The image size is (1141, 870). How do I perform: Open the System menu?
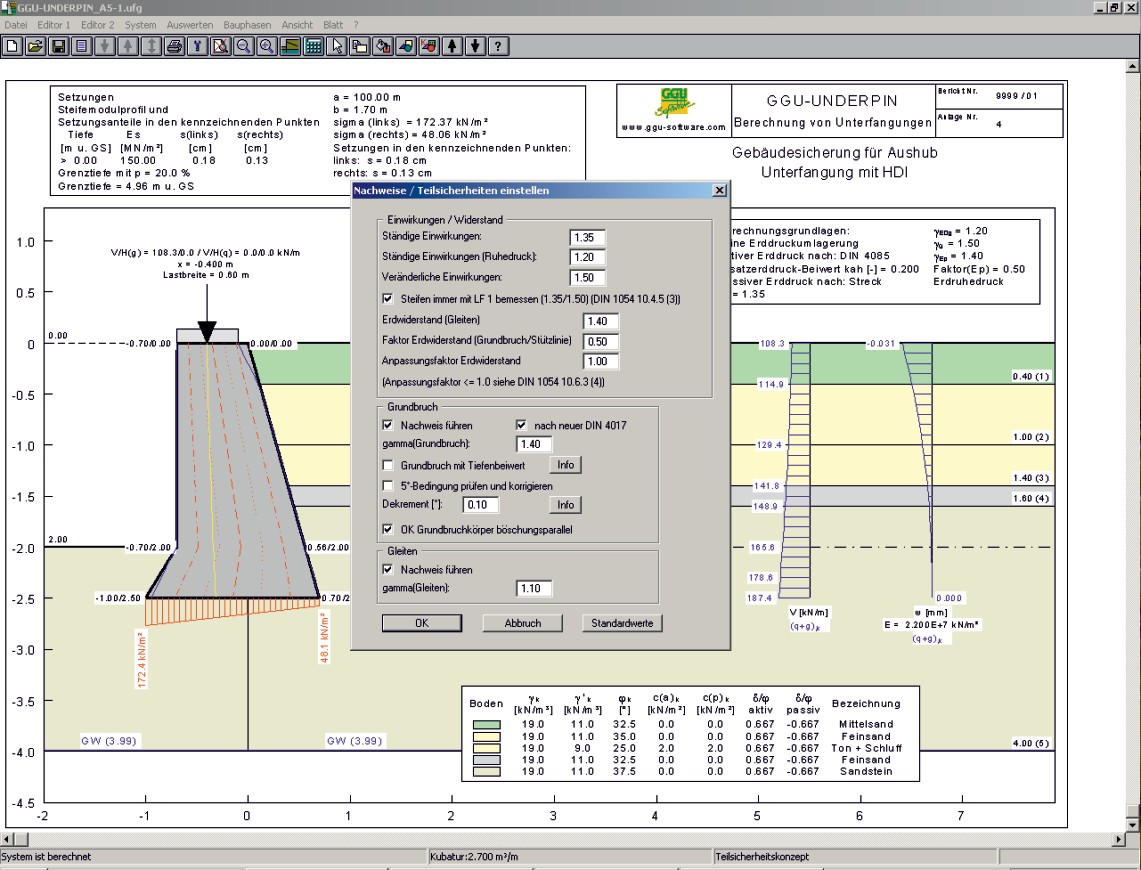pos(140,25)
